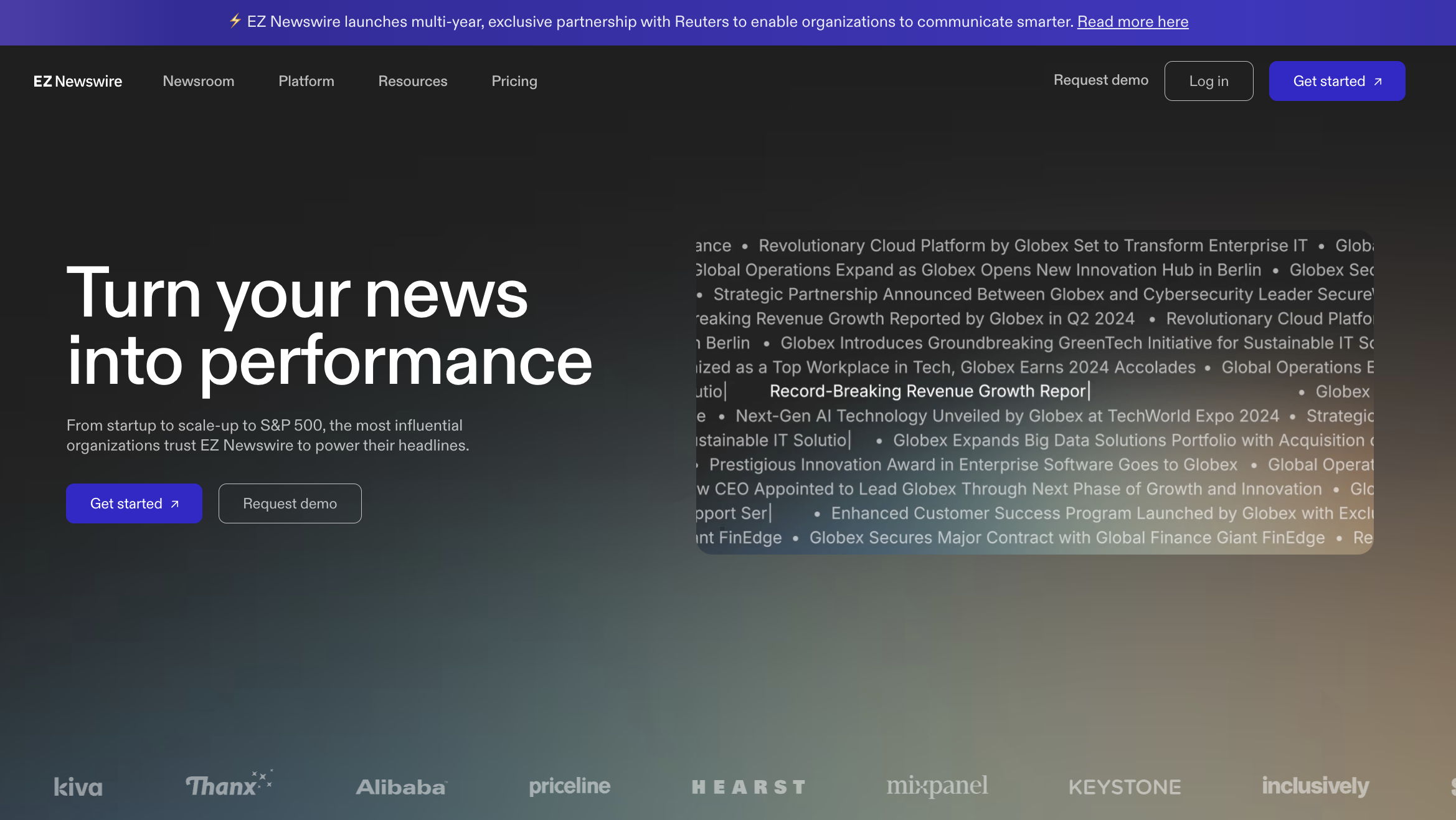1456x820 pixels.
Task: Click the Read more here partnership link
Action: [1133, 21]
